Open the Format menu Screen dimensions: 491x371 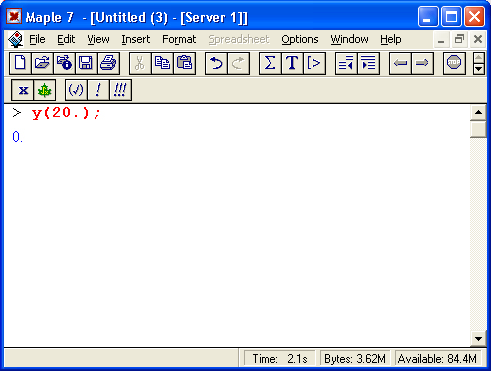(179, 39)
